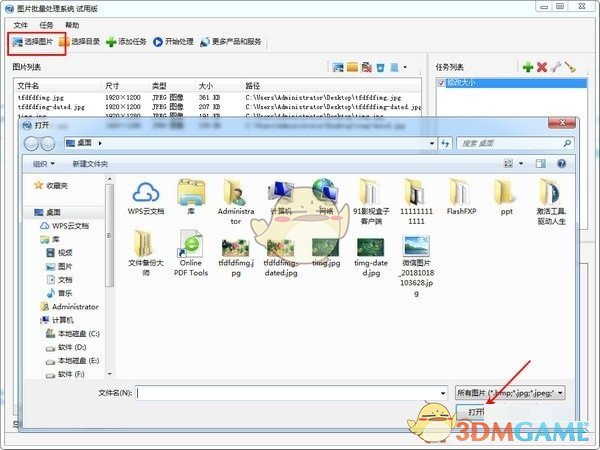Select the FlashFXP folder
Viewport: 600px width, 450px height.
461,197
